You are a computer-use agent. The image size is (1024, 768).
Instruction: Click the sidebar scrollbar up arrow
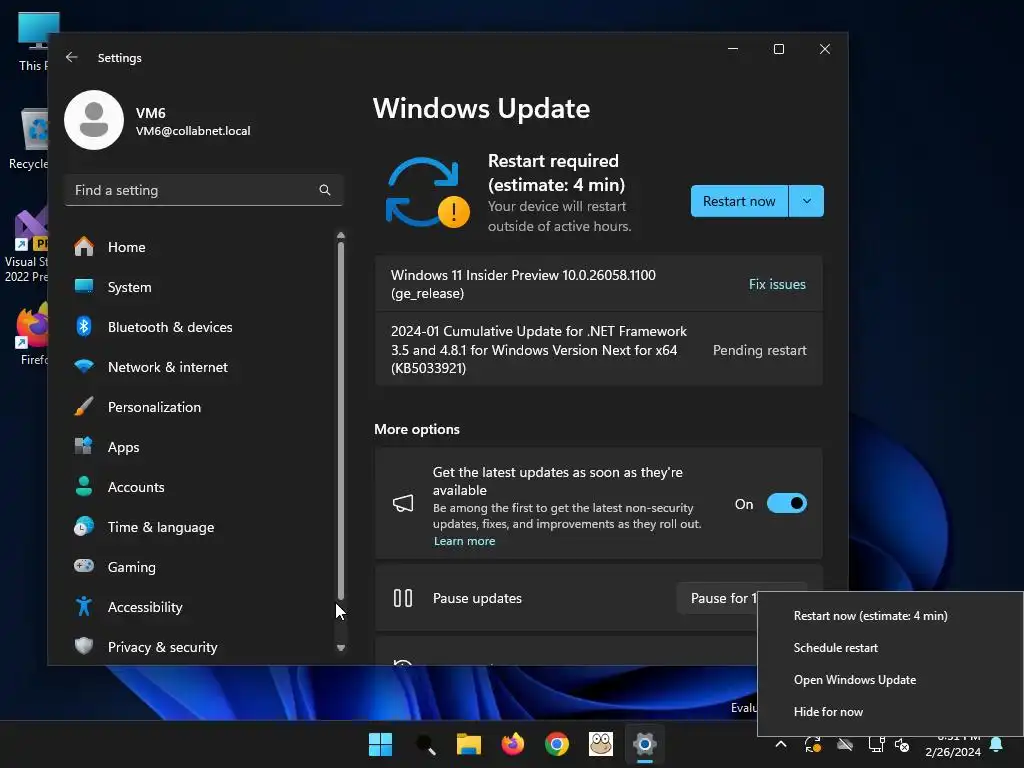340,235
